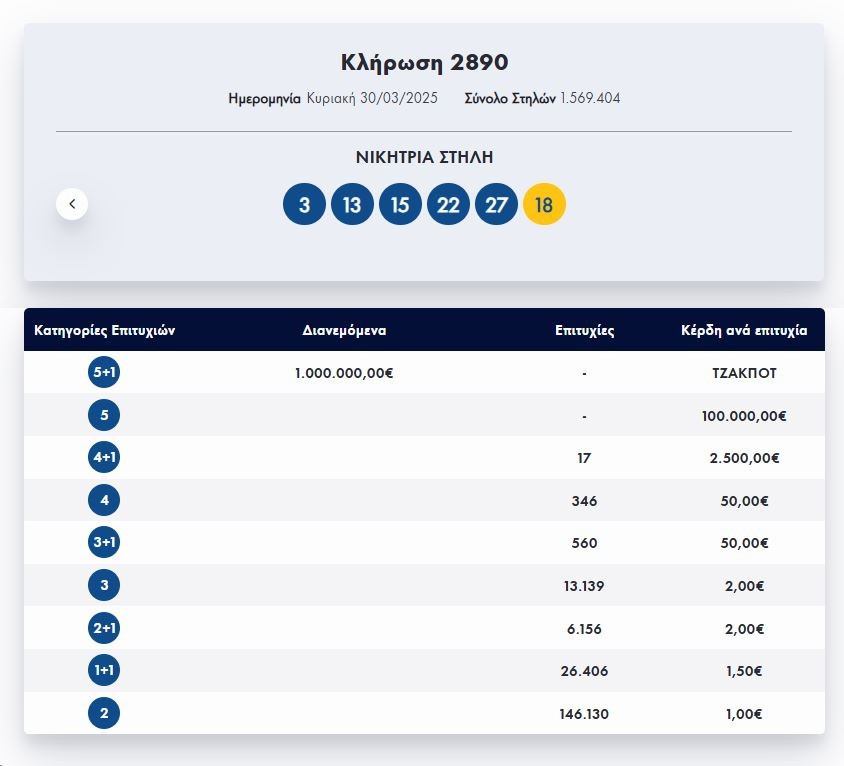Click the yellow Joker ball 18
This screenshot has height=766, width=844.
pos(544,205)
